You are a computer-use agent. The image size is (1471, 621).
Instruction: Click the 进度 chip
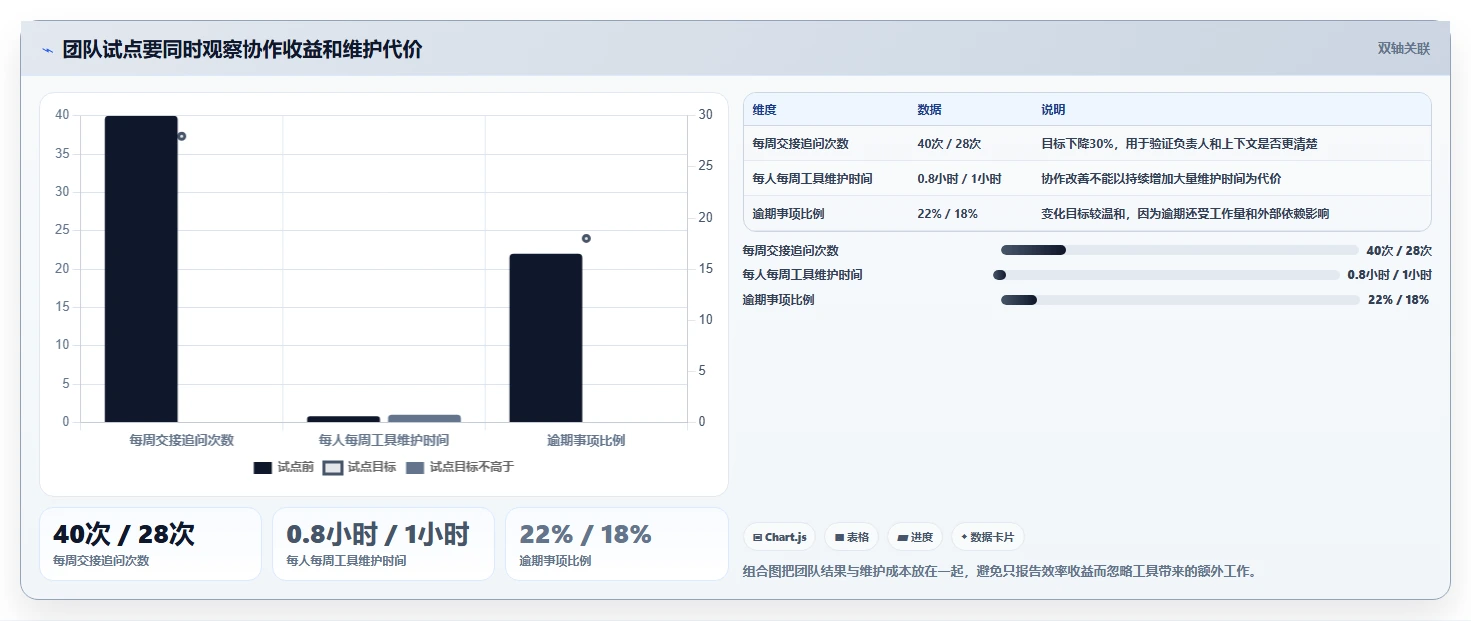coord(915,537)
